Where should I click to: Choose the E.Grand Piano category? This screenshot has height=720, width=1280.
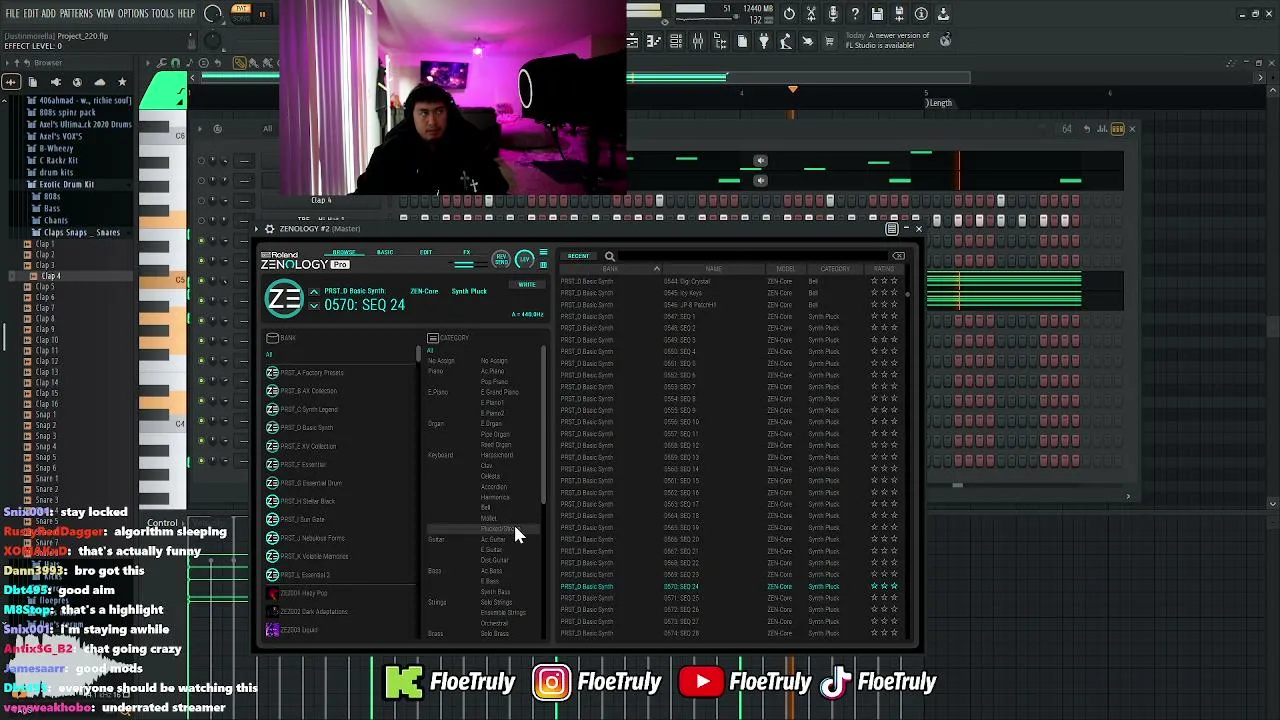tap(500, 392)
